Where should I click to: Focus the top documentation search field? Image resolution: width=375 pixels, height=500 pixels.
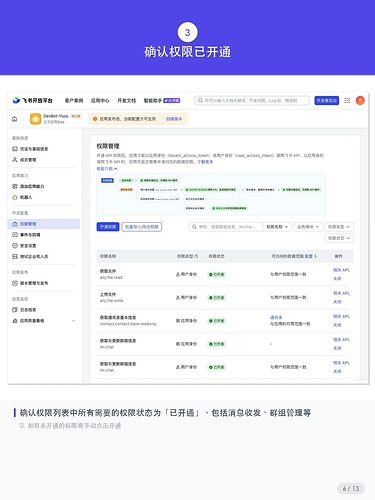pyautogui.click(x=252, y=100)
